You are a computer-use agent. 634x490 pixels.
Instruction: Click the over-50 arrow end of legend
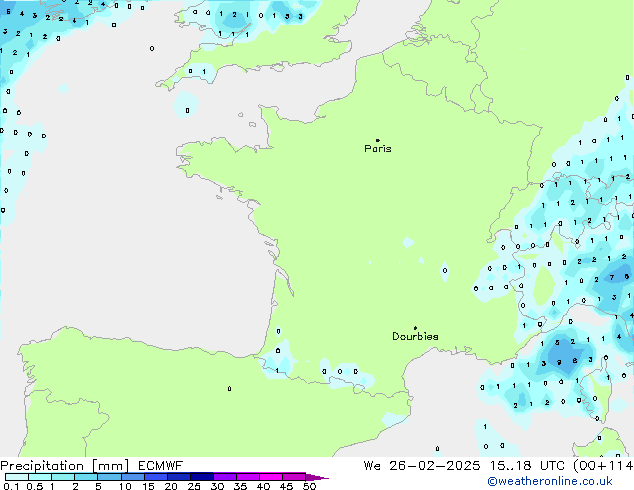coord(317,477)
